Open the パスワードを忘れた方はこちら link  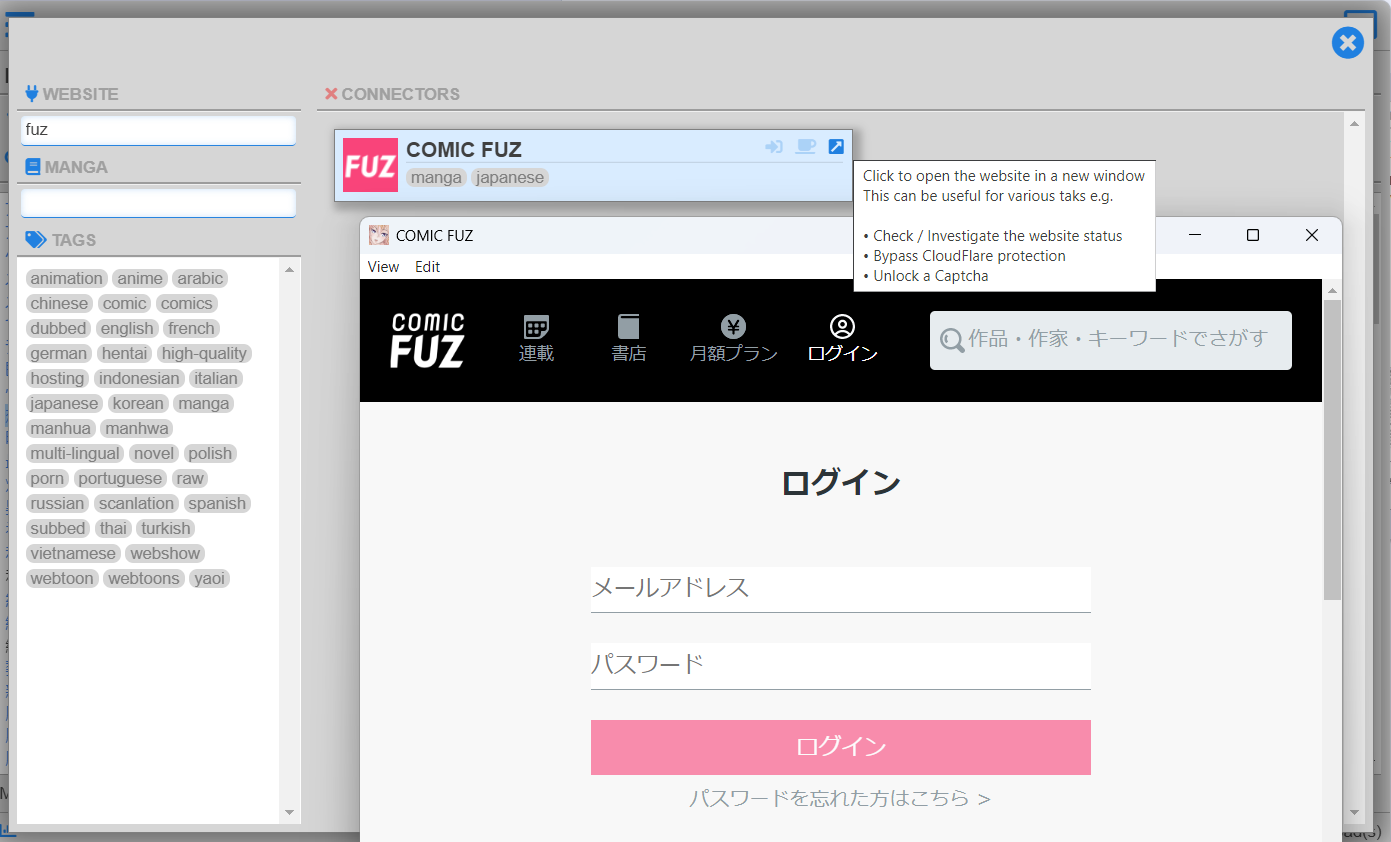point(840,798)
